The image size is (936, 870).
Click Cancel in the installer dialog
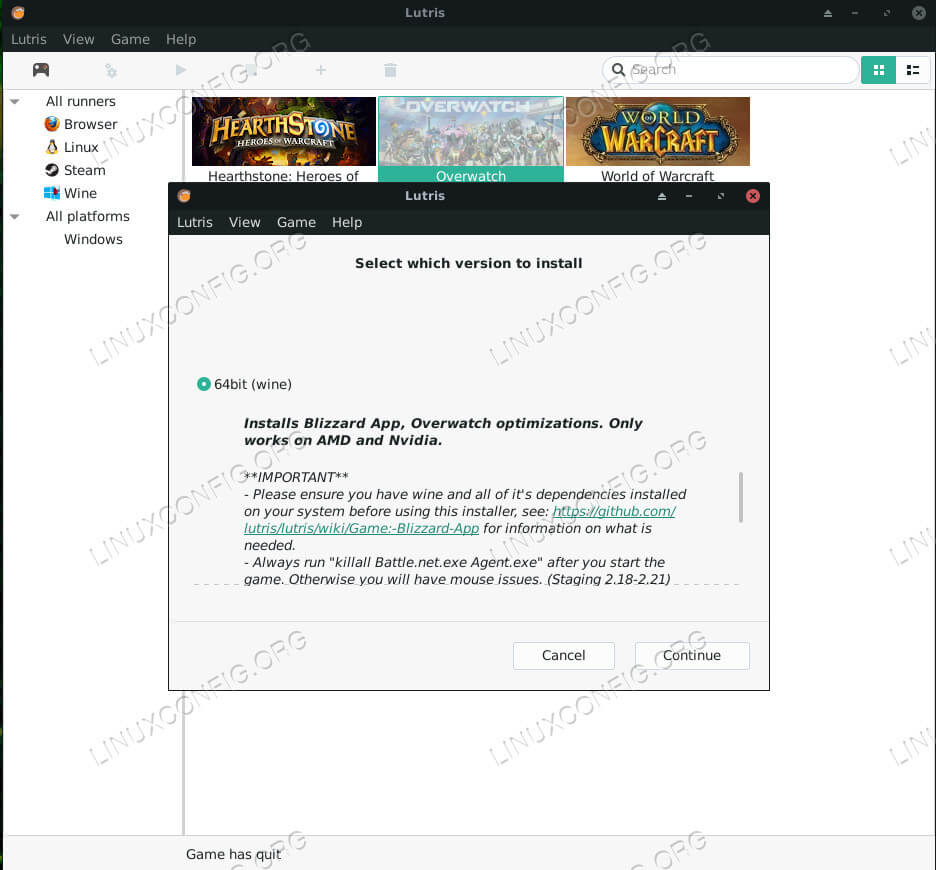pyautogui.click(x=564, y=656)
